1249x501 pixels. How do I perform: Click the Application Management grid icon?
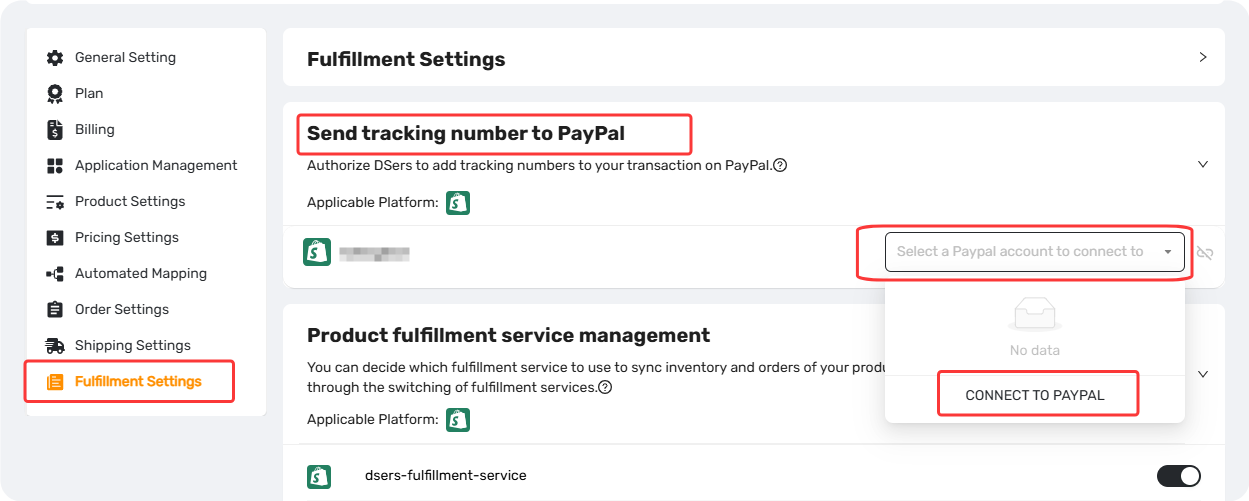click(x=55, y=166)
